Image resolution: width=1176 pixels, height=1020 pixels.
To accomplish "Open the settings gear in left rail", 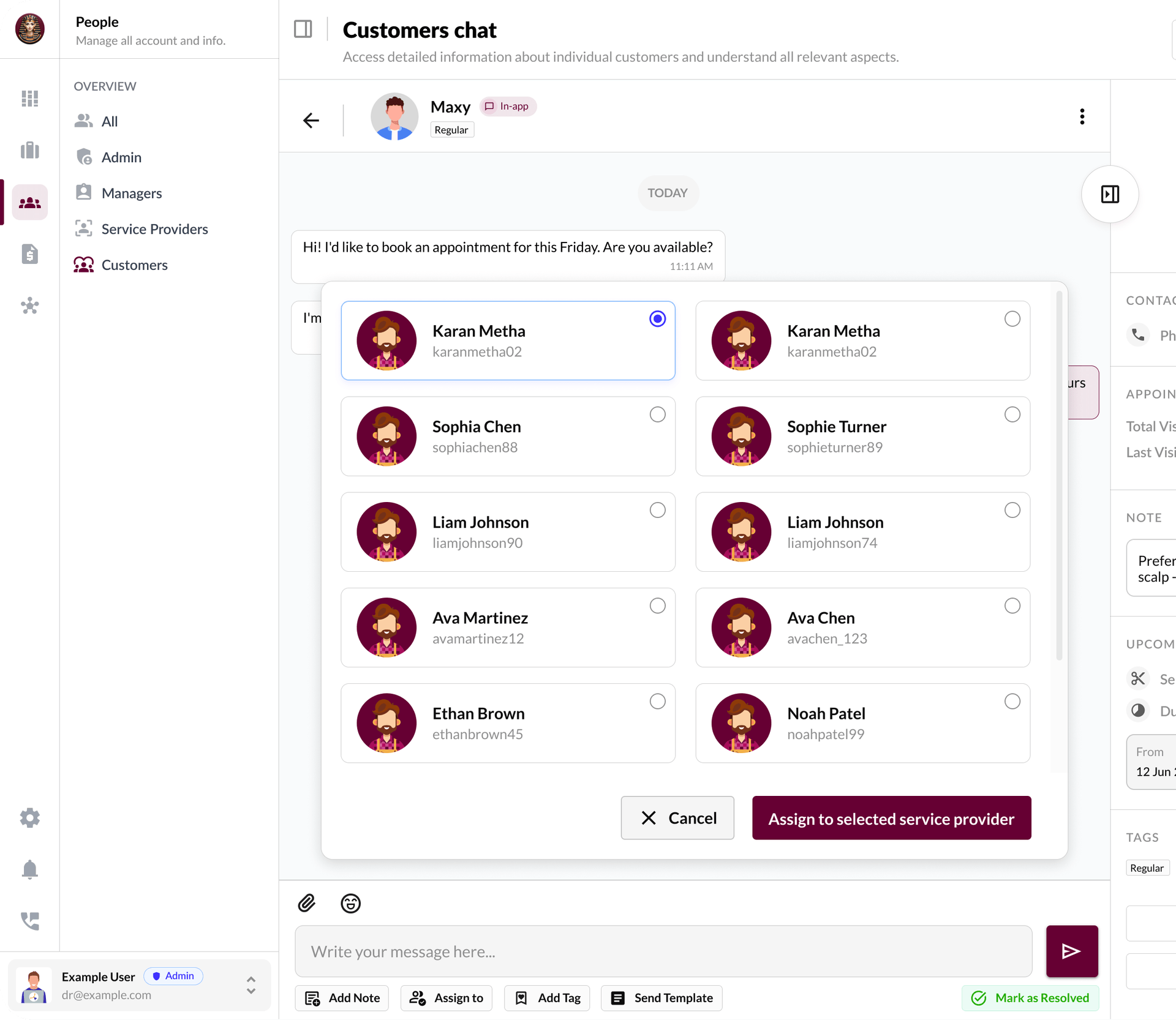I will coord(29,817).
